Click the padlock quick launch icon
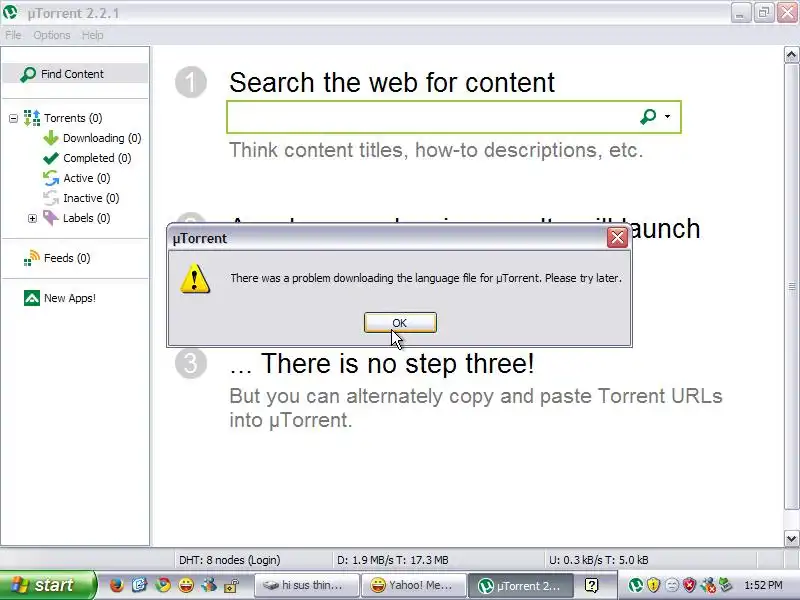 coord(232,585)
